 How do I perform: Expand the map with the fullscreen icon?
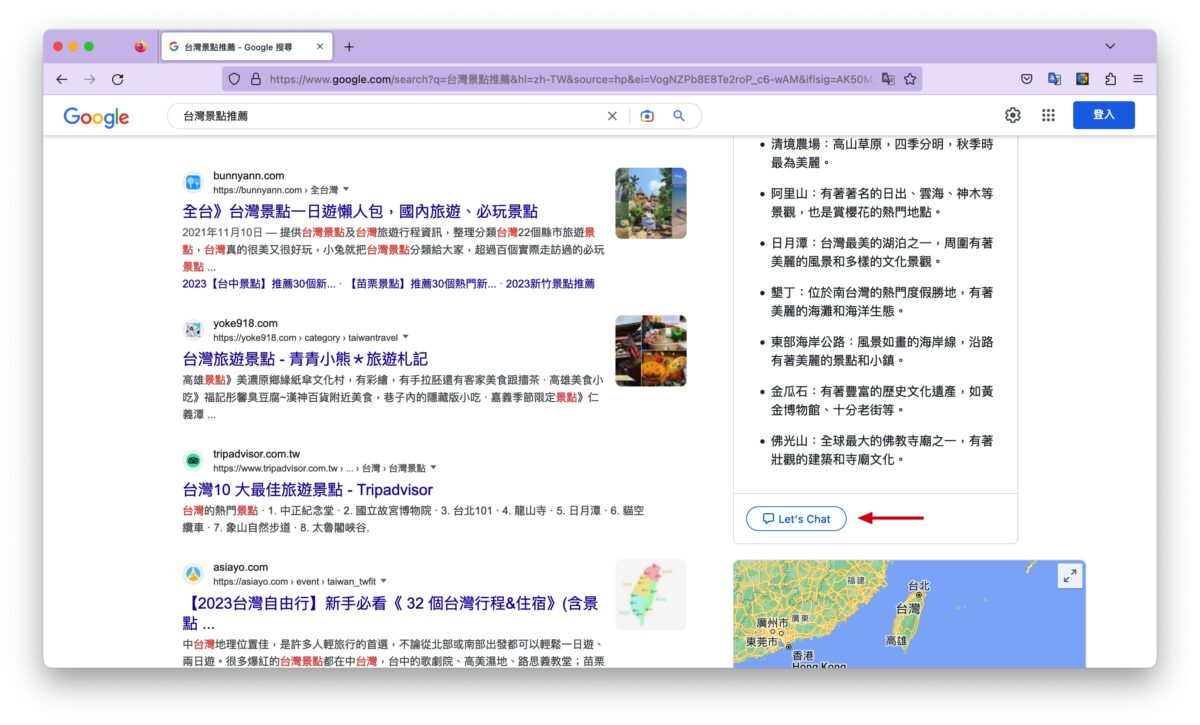pos(1070,576)
